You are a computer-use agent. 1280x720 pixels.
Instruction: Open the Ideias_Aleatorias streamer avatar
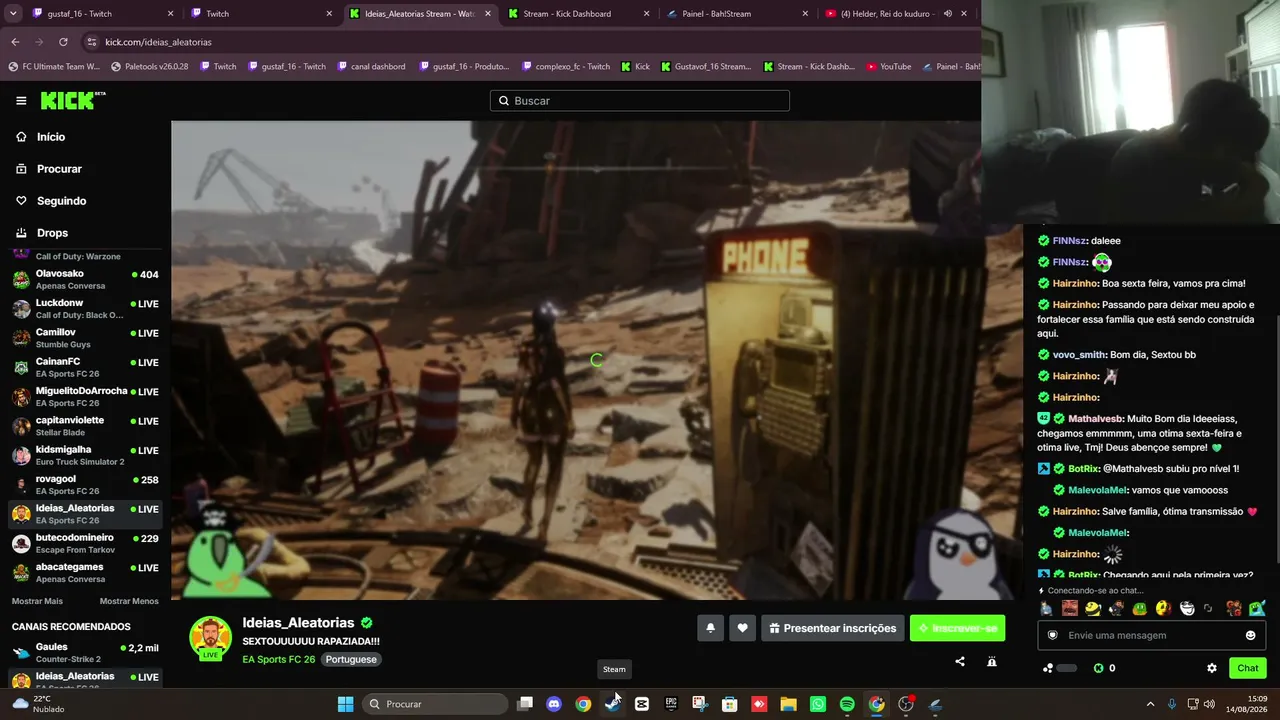(x=210, y=638)
